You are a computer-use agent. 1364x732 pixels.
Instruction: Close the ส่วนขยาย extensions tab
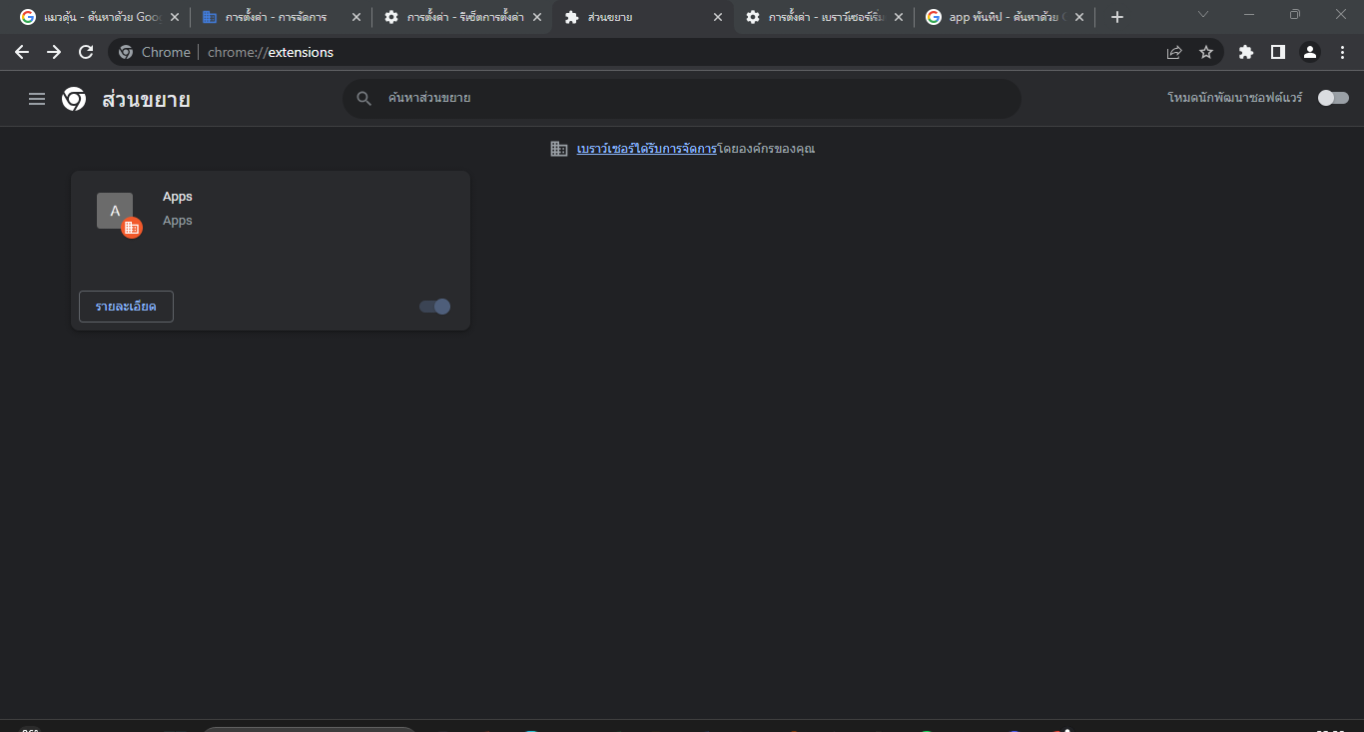[717, 17]
